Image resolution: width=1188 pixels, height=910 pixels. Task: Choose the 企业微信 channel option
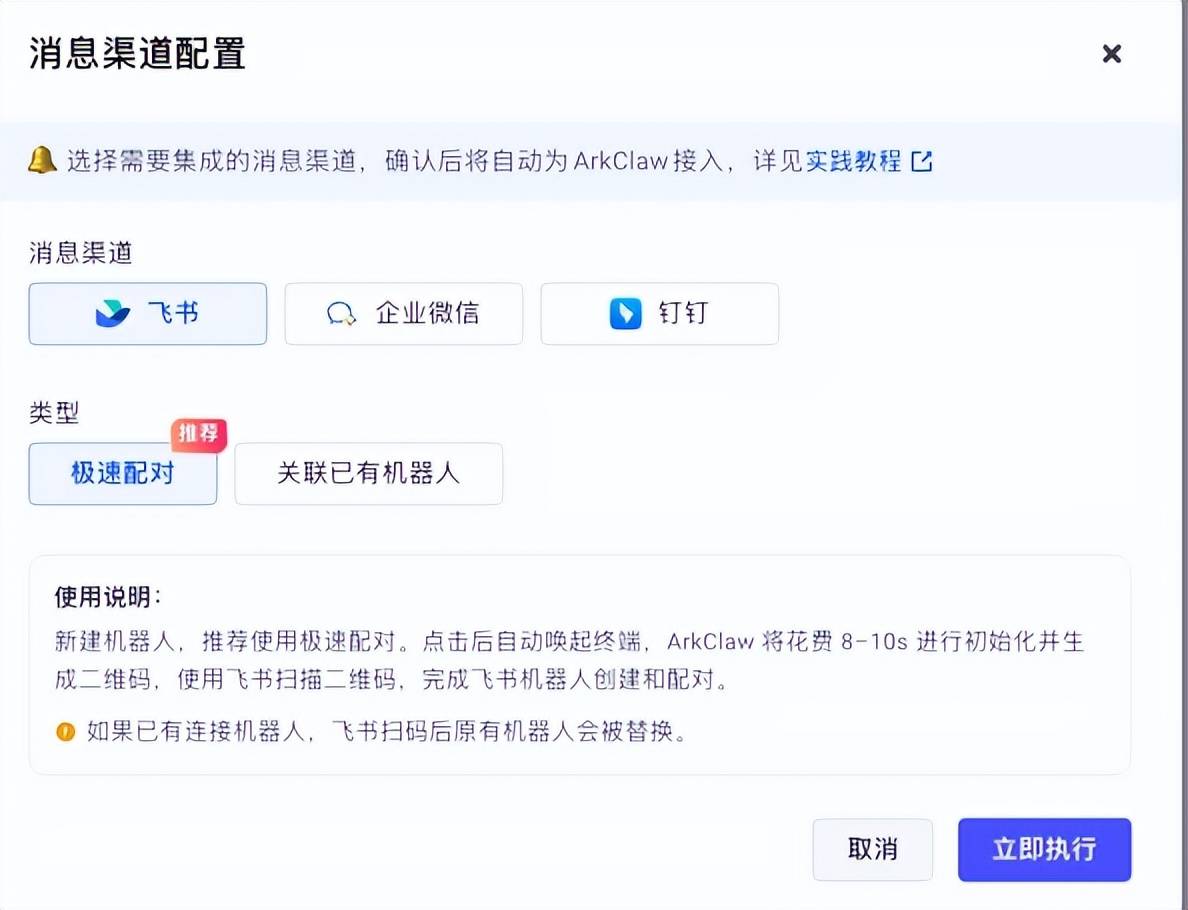[404, 314]
